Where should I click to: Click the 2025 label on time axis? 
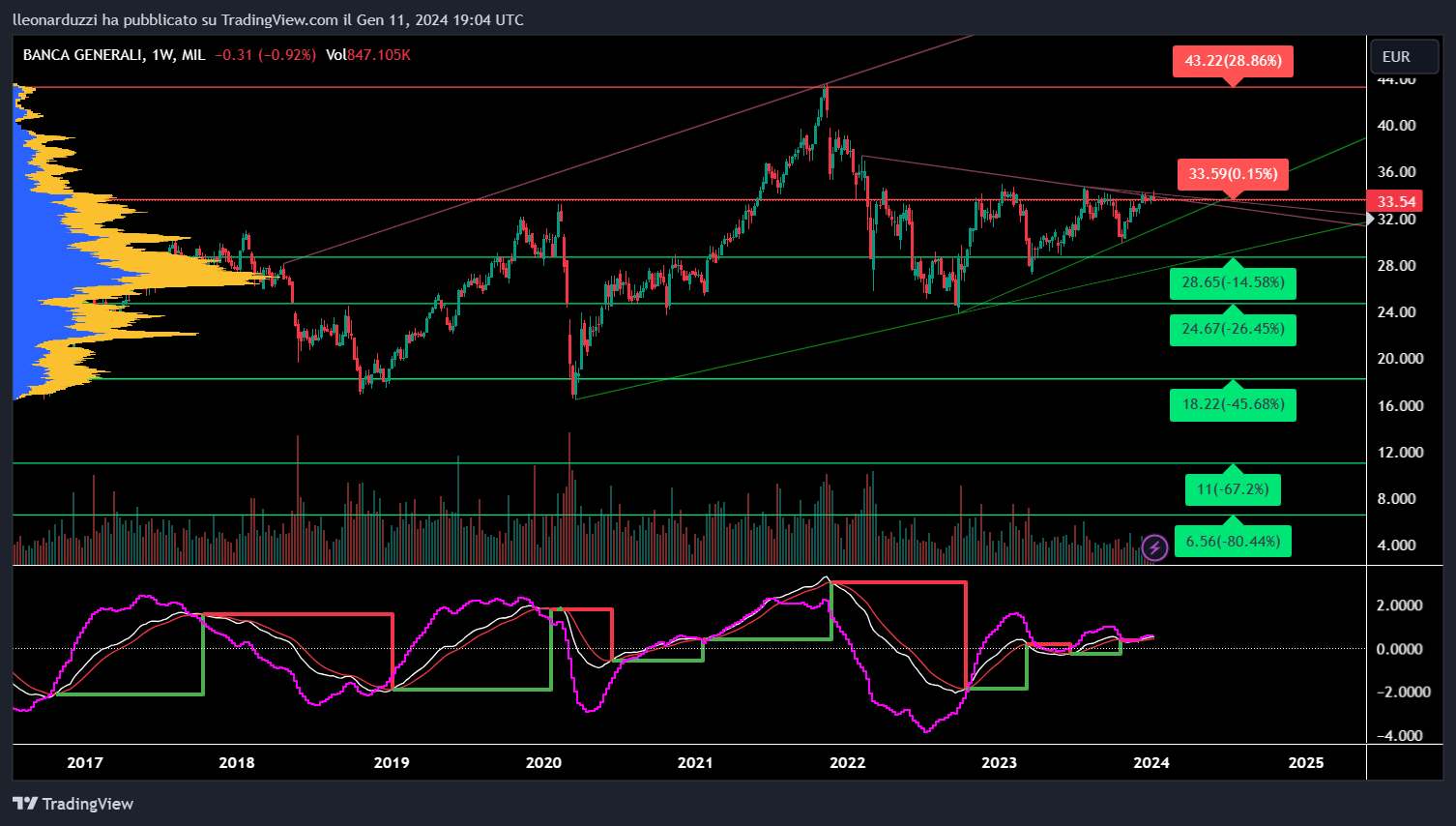click(1306, 763)
